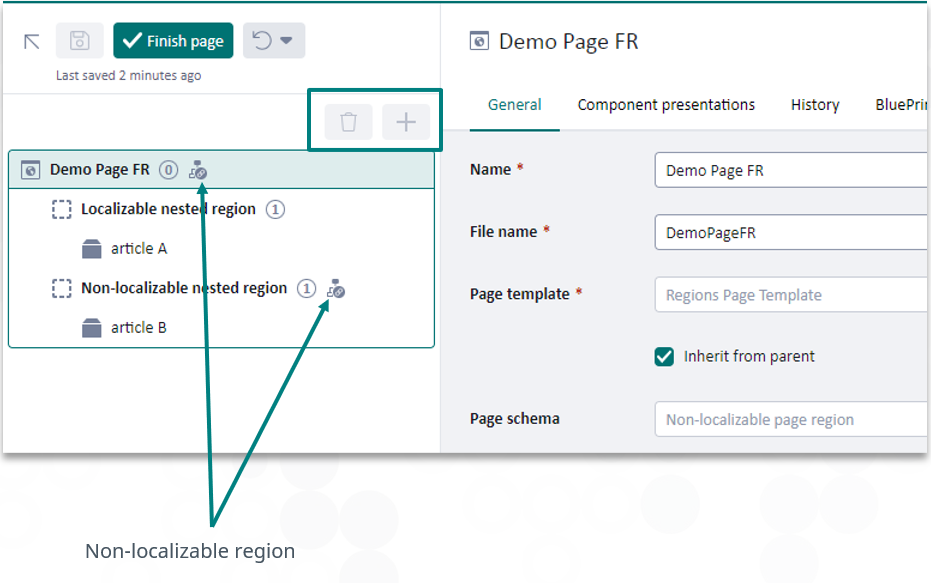Open the undo dropdown arrow

click(x=286, y=41)
